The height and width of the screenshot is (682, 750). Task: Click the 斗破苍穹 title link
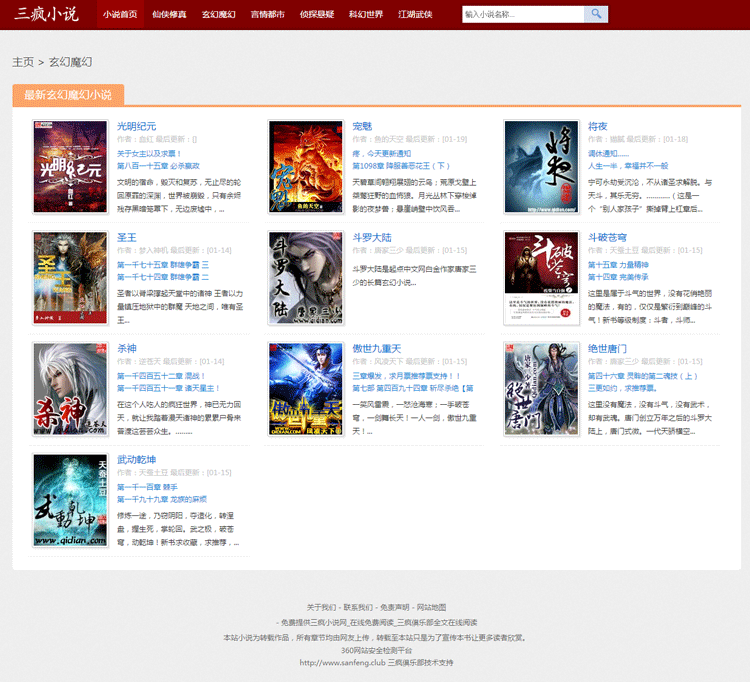point(607,238)
